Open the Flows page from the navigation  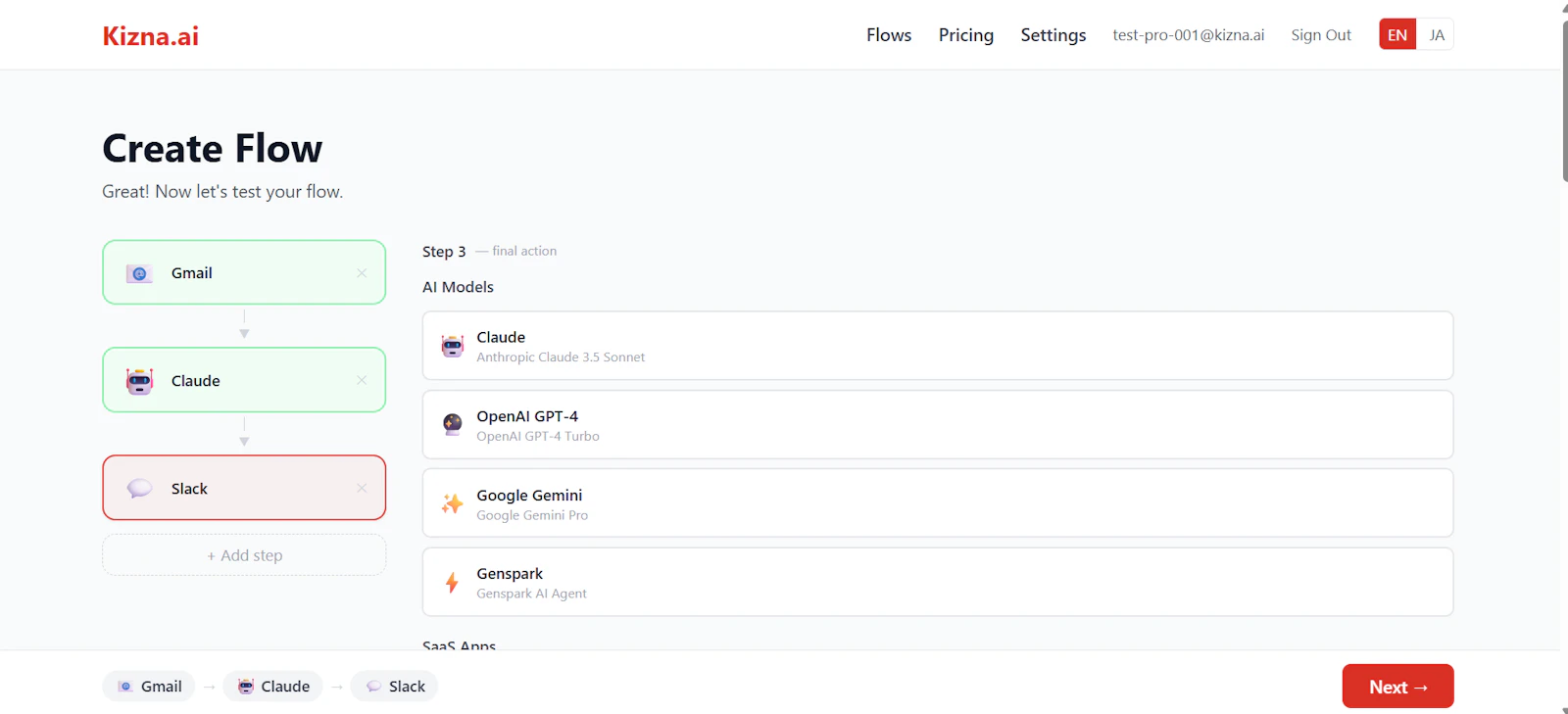pyautogui.click(x=889, y=35)
